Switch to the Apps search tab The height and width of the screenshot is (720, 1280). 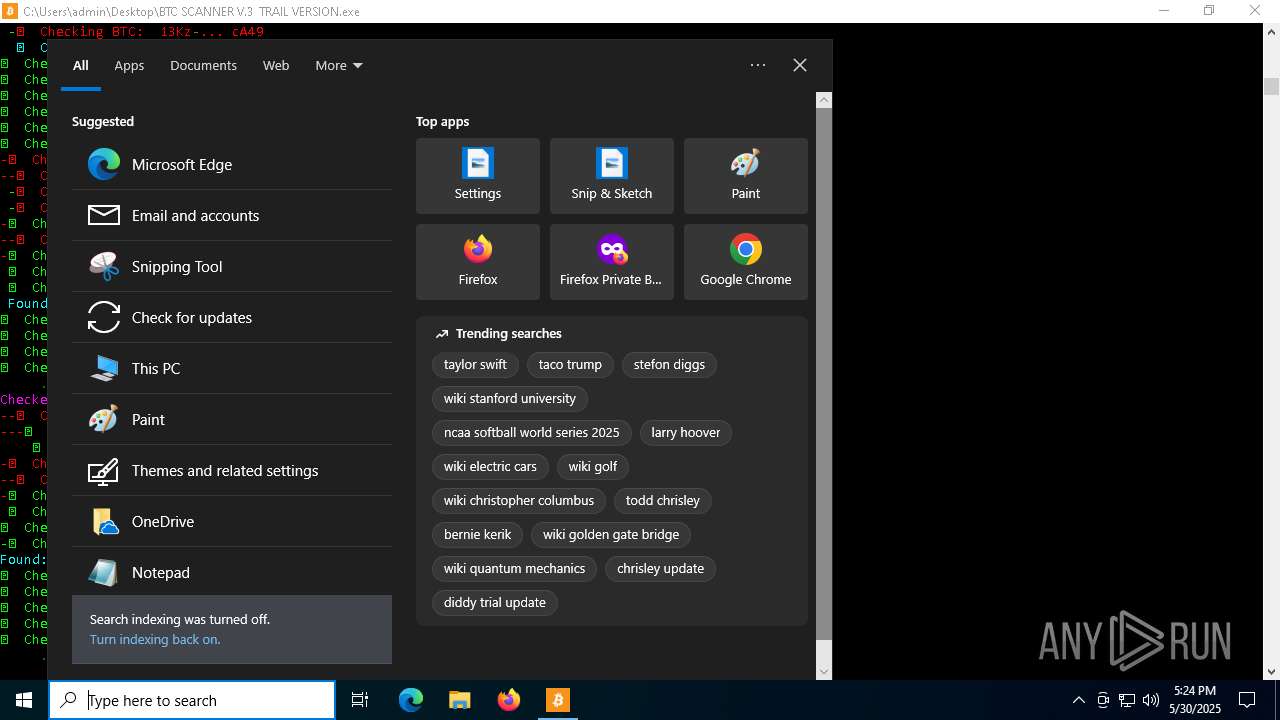[x=129, y=66]
